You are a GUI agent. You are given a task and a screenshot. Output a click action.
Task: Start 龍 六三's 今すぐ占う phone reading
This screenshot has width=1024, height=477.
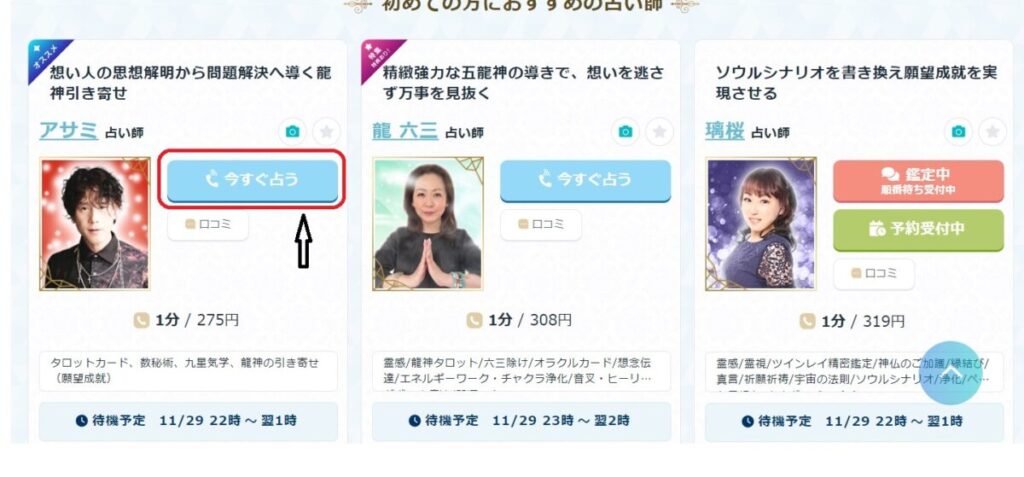(x=586, y=180)
